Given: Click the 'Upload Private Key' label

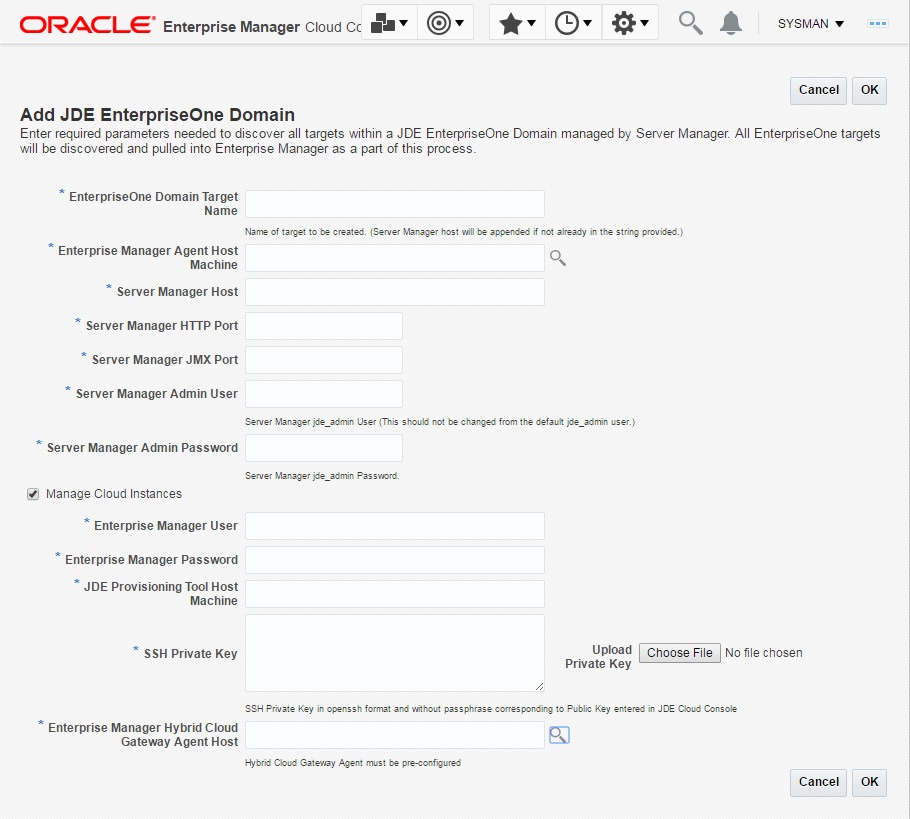Looking at the screenshot, I should pyautogui.click(x=598, y=657).
